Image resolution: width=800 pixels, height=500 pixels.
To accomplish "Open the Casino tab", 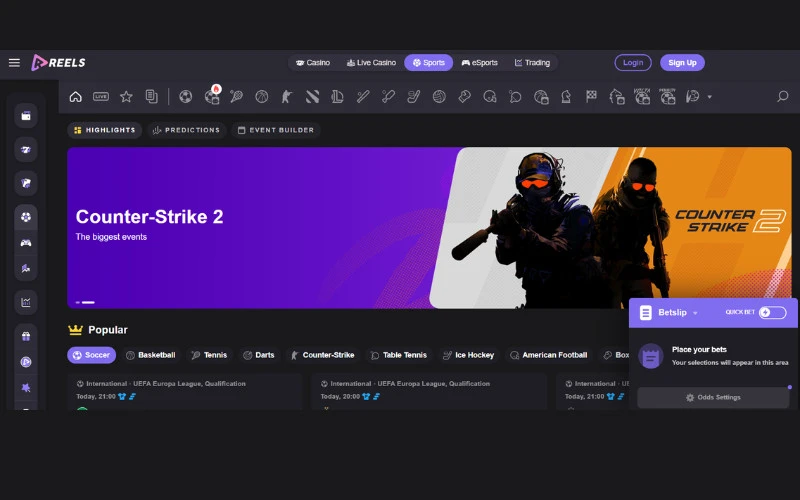I will click(313, 63).
